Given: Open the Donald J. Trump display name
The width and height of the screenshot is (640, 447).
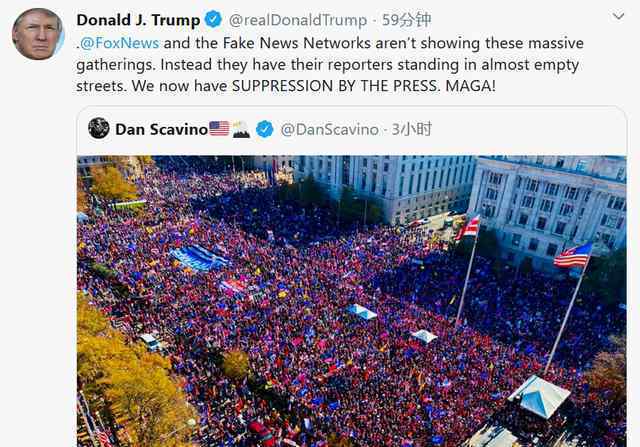Looking at the screenshot, I should pos(138,20).
